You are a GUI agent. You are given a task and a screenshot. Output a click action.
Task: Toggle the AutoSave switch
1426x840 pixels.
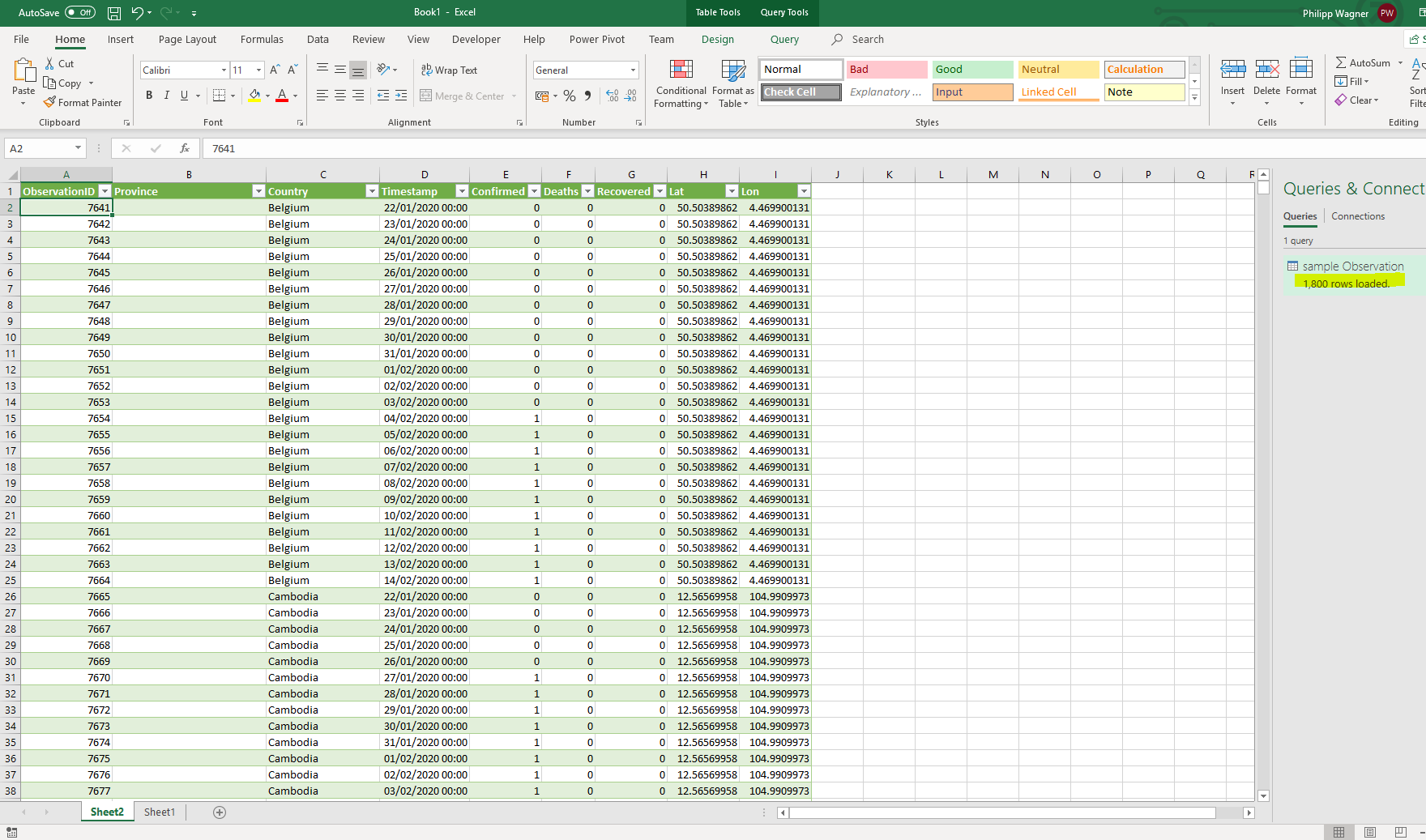[x=80, y=13]
